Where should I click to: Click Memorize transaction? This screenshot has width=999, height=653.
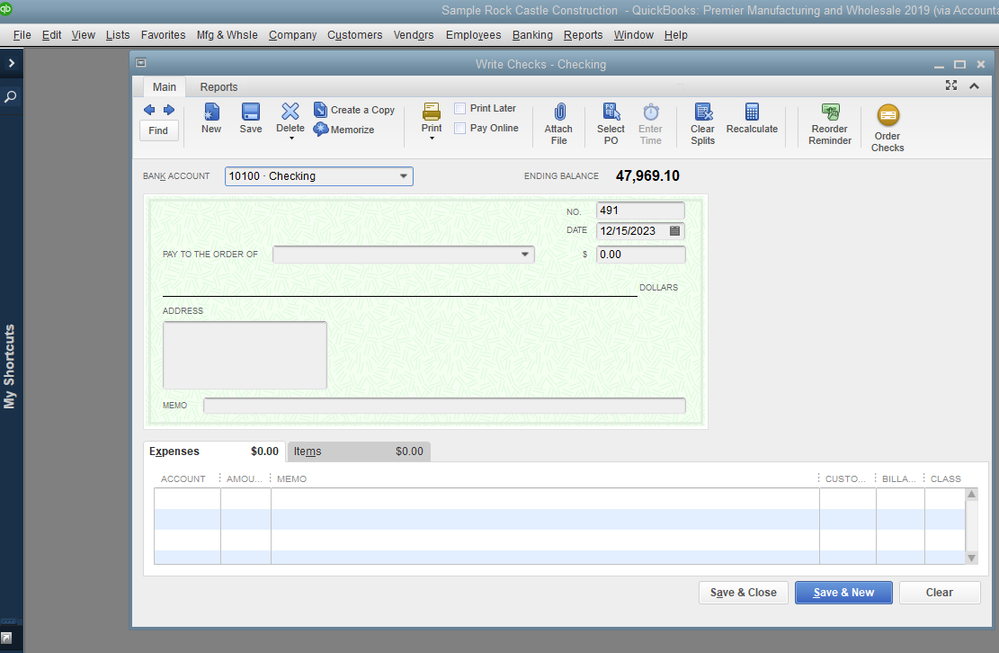tap(344, 129)
